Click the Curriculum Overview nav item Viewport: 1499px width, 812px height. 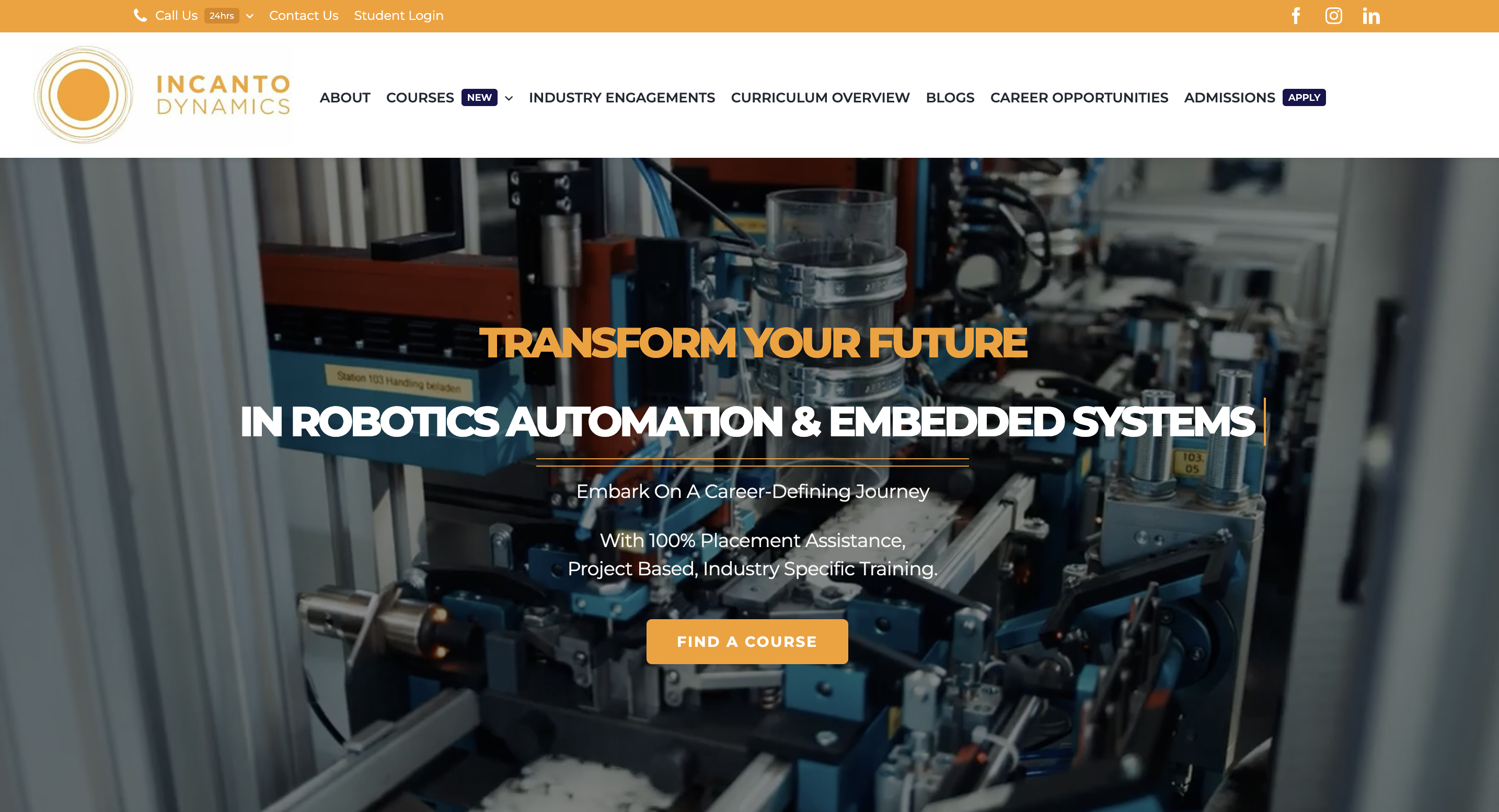820,97
